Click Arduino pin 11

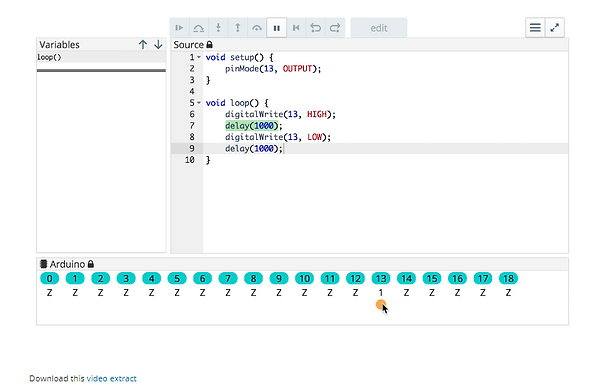(330, 278)
